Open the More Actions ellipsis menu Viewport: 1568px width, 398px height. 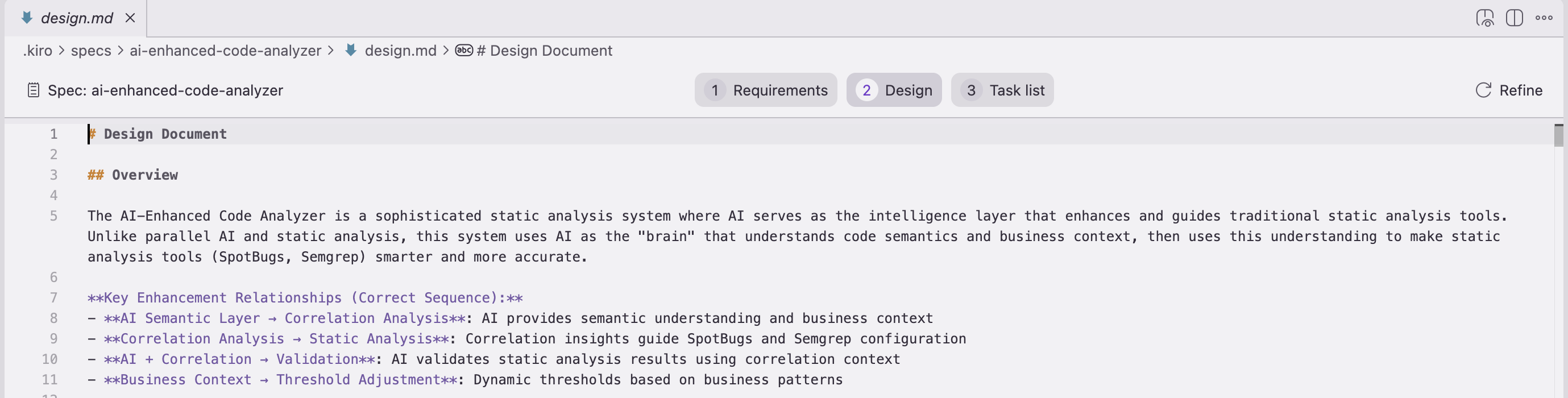click(1544, 18)
